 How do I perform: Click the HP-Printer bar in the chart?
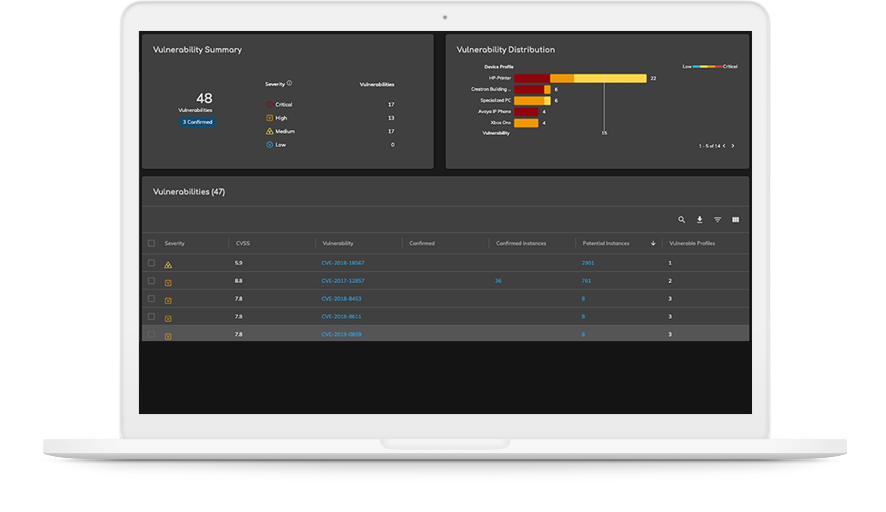point(580,78)
